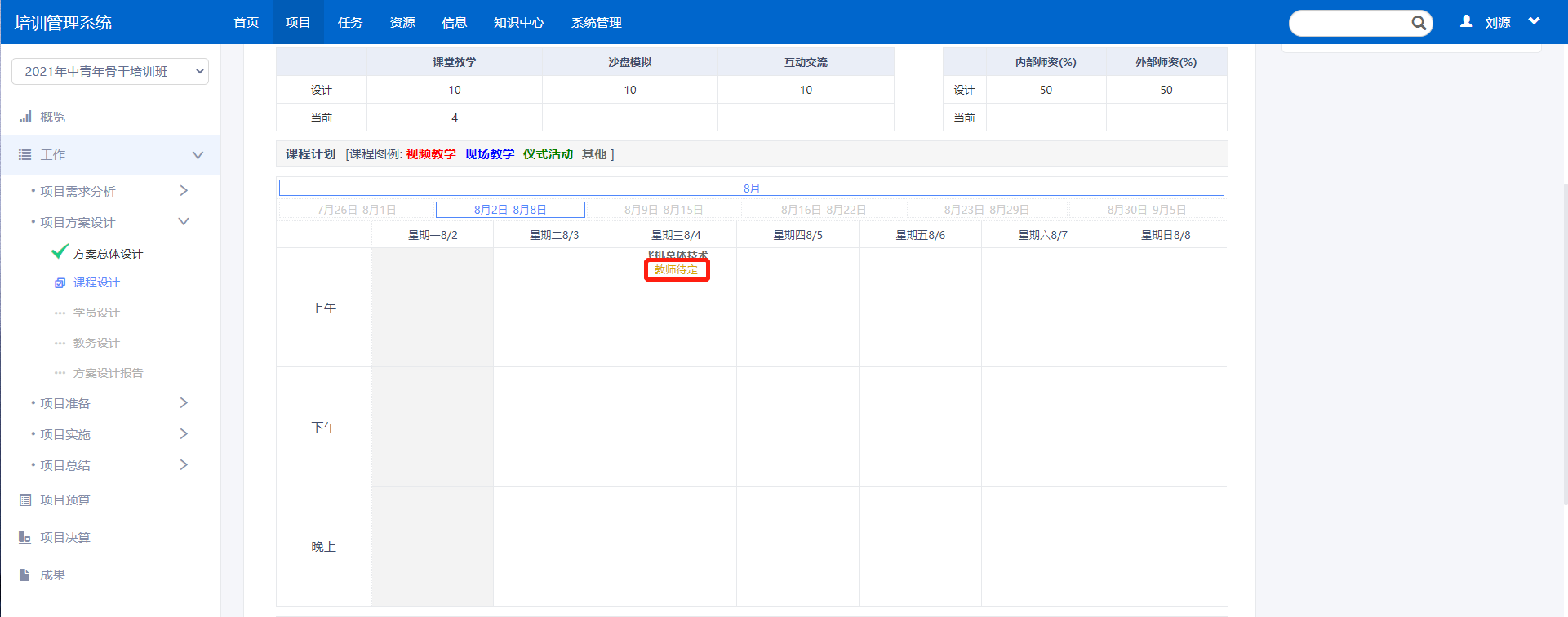Open the 任务 menu
Image resolution: width=1568 pixels, height=617 pixels.
pyautogui.click(x=350, y=22)
